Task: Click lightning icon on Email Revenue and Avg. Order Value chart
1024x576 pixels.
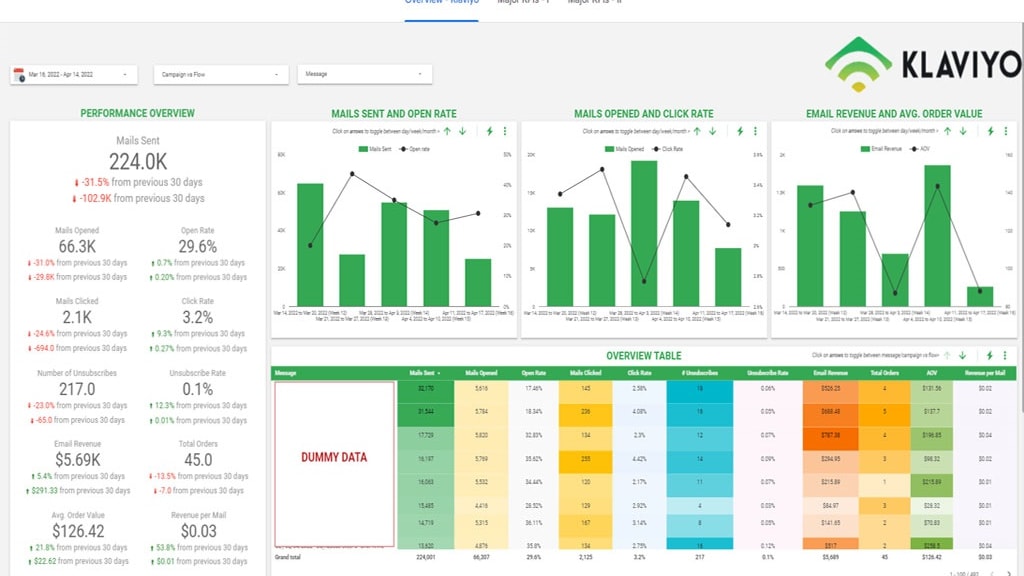Action: click(x=991, y=131)
